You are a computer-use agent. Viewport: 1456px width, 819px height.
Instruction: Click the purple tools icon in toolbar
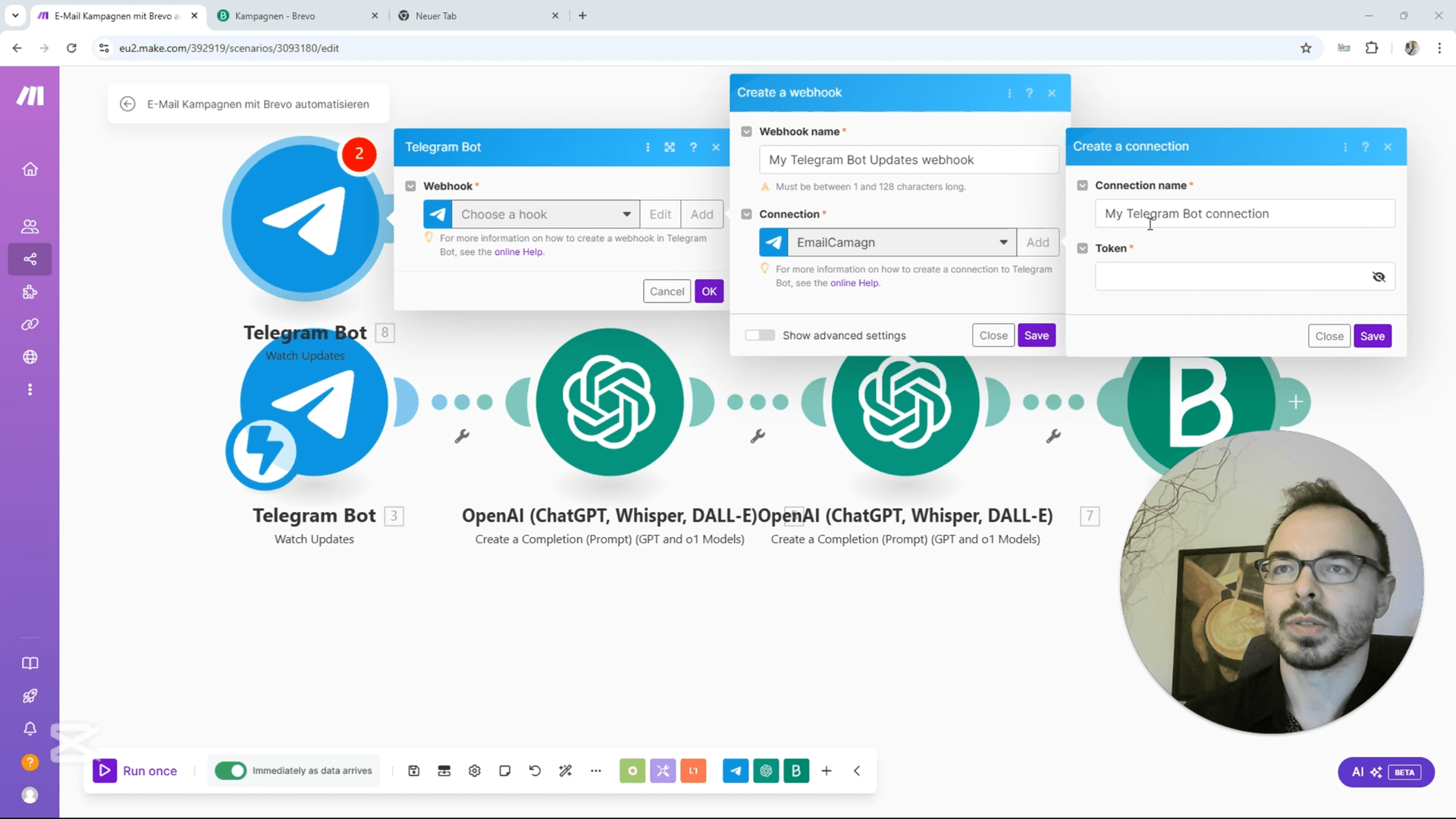pyautogui.click(x=663, y=771)
